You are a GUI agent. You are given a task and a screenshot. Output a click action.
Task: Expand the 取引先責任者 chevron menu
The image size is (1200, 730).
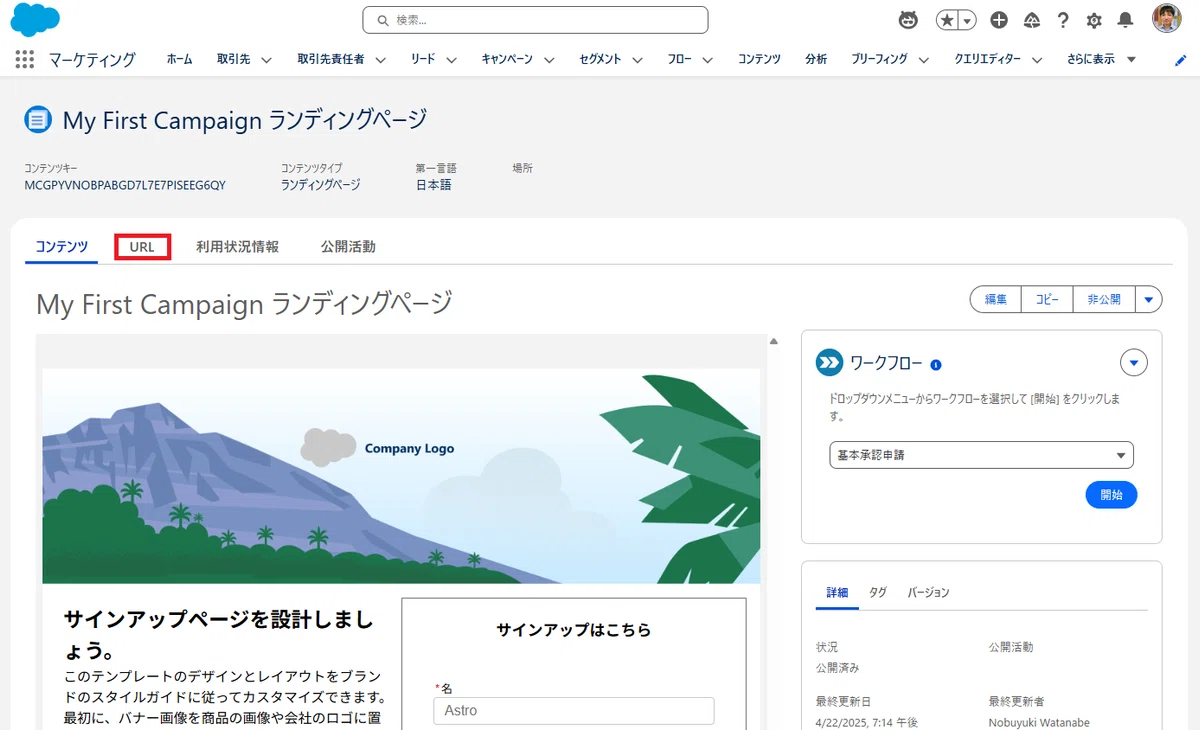point(380,60)
